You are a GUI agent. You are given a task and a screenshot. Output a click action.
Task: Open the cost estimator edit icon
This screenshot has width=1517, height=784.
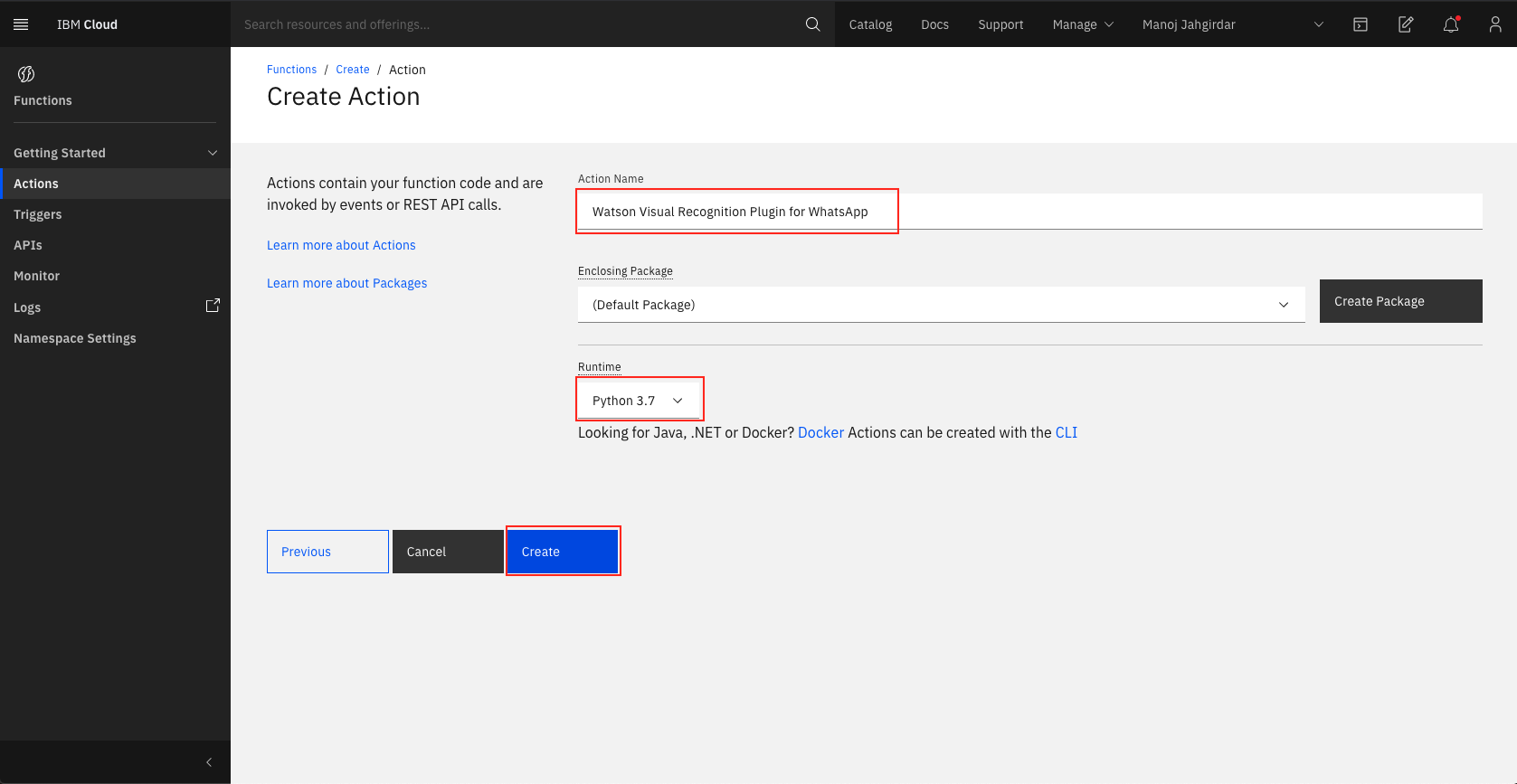[1406, 24]
